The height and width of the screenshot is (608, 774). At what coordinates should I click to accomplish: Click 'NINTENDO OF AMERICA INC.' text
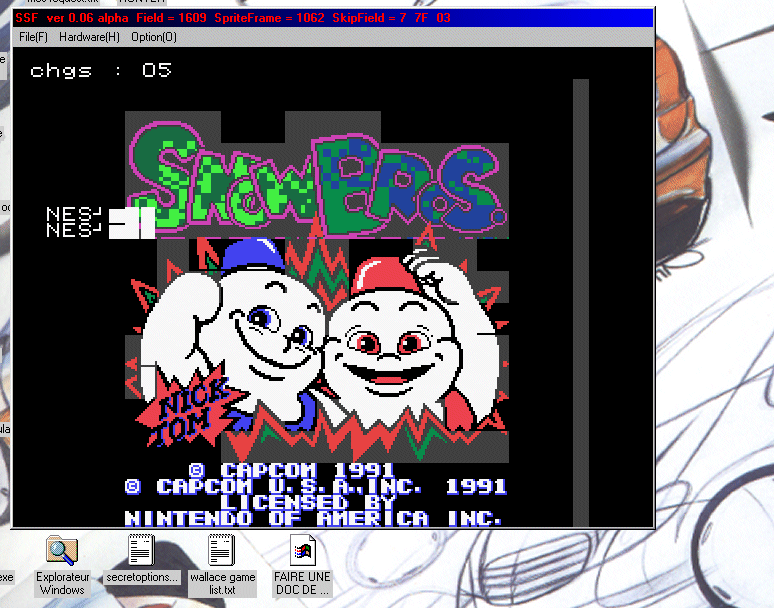[x=313, y=518]
